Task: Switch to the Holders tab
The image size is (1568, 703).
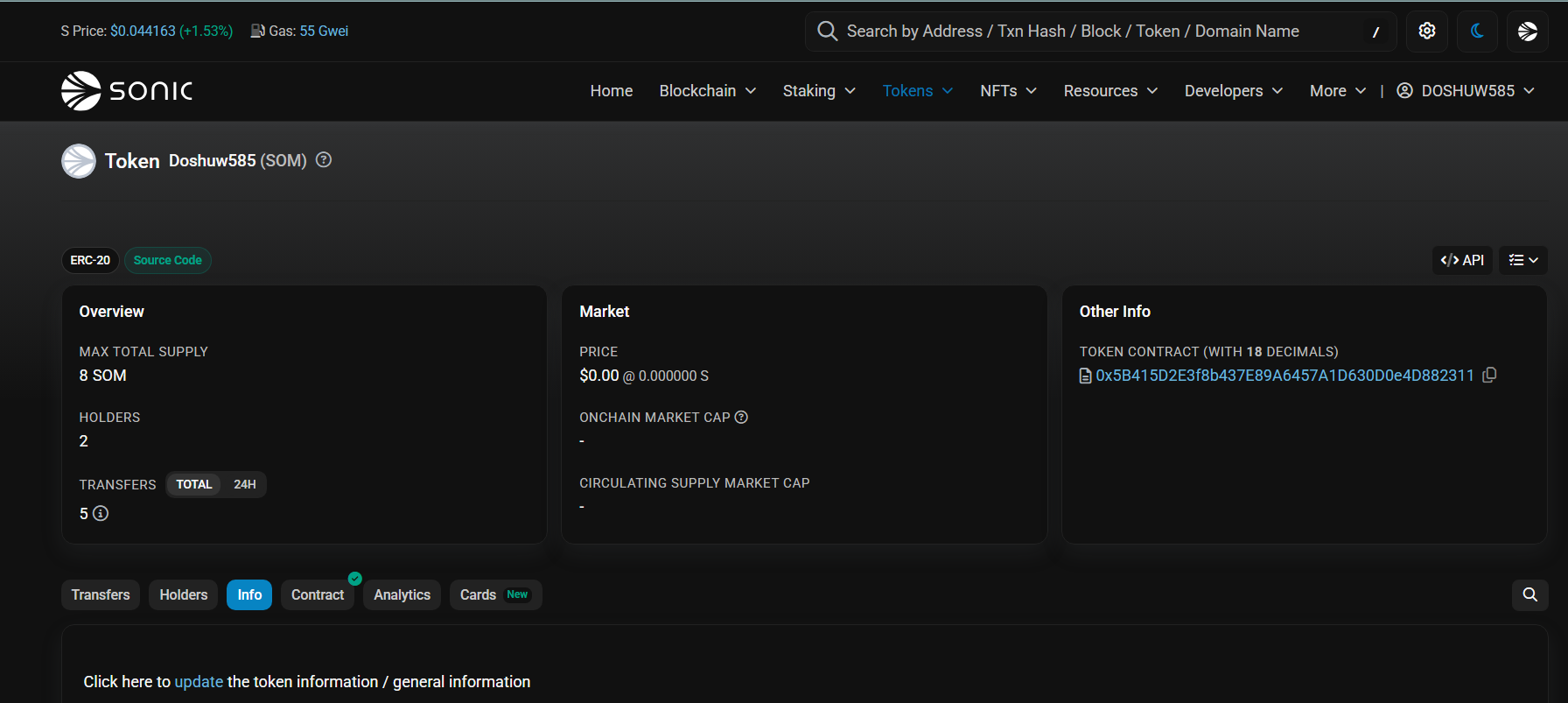Action: click(184, 595)
